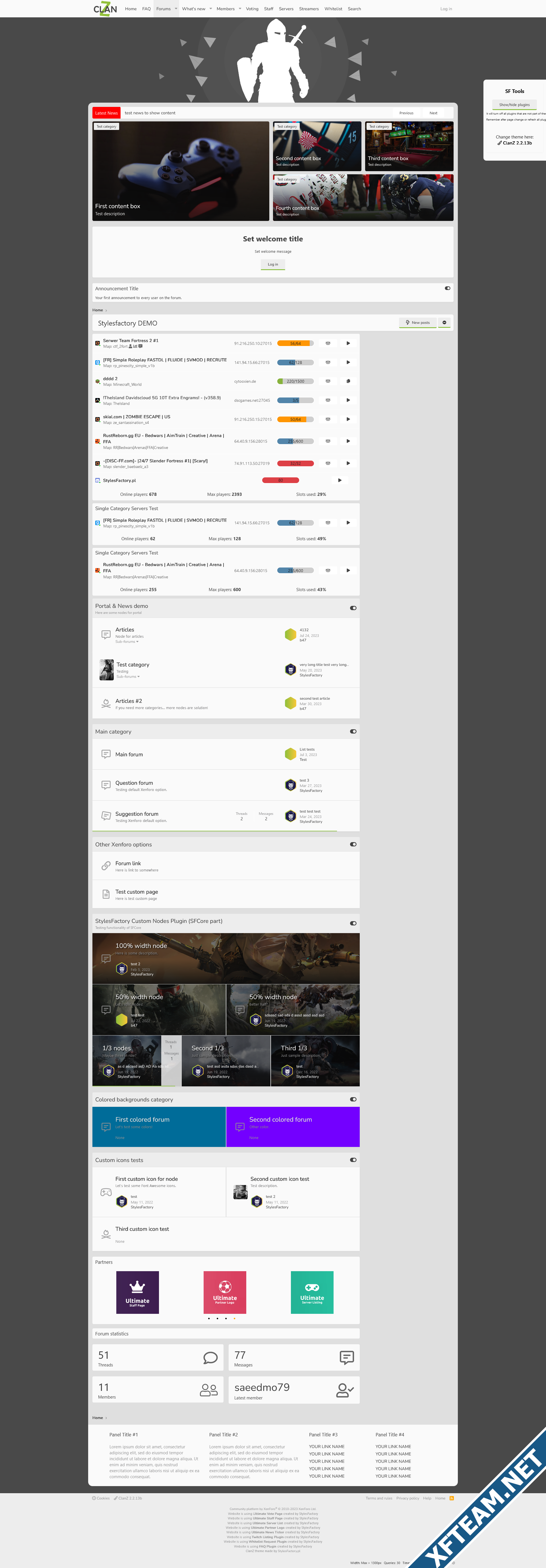This screenshot has width=546, height=1568.
Task: Play the Serwer Team Fortress 2 #1 server
Action: (348, 343)
